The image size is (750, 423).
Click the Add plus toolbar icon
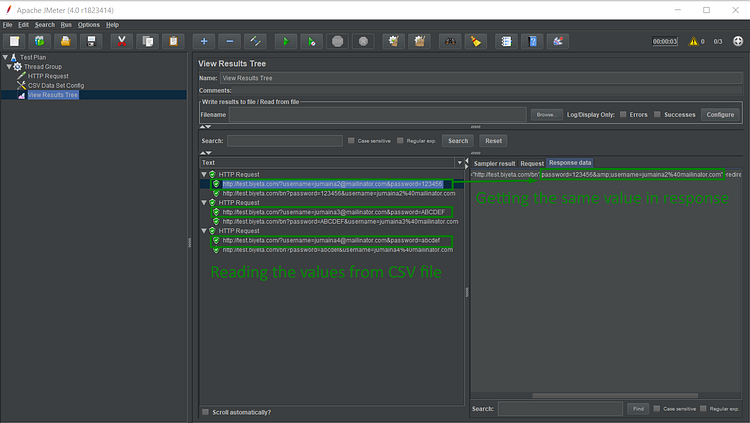tap(204, 41)
